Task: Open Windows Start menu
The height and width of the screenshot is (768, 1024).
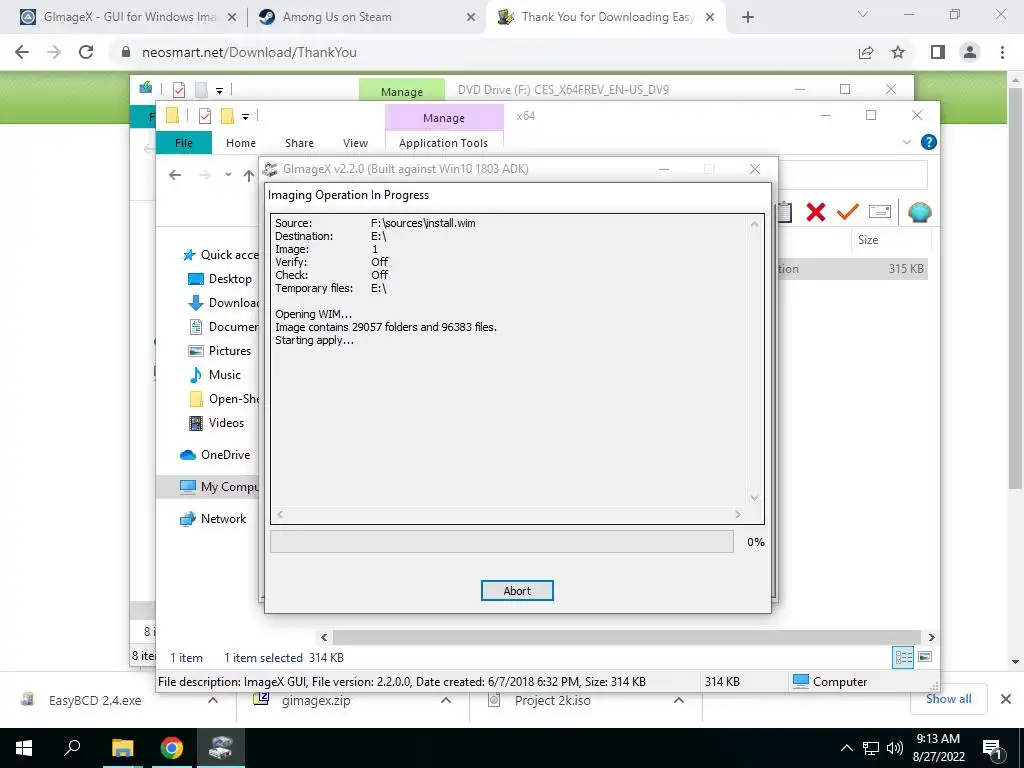Action: 24,748
